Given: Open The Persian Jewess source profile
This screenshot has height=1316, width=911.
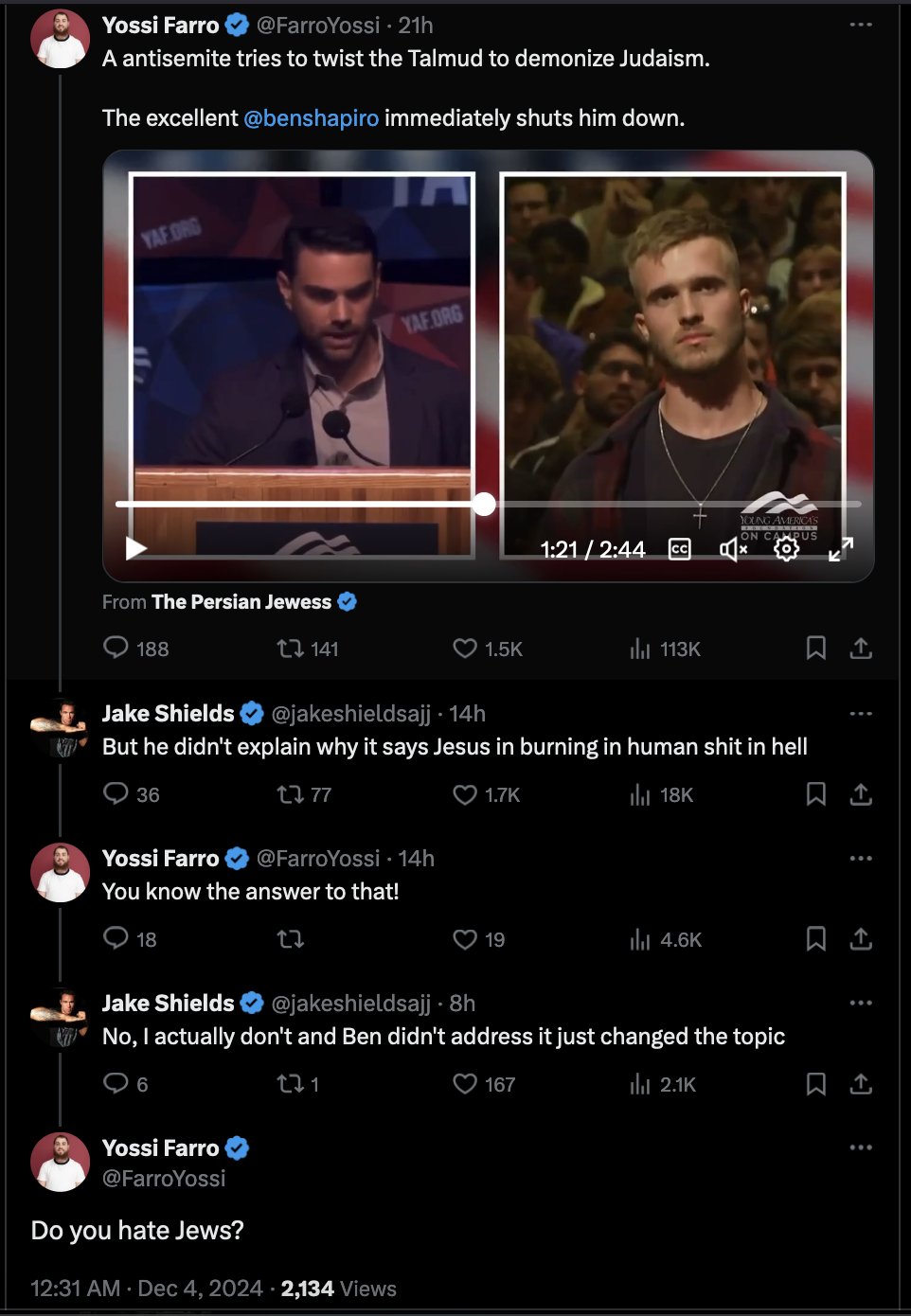Looking at the screenshot, I should 241,602.
